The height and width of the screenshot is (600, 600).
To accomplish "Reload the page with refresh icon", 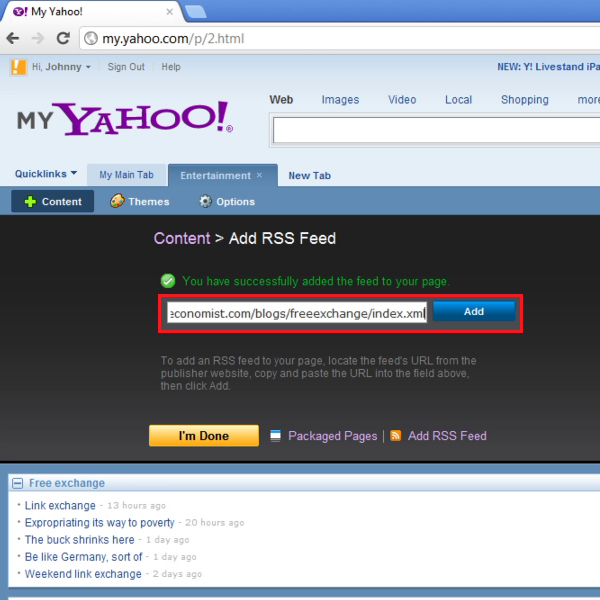I will (x=63, y=38).
